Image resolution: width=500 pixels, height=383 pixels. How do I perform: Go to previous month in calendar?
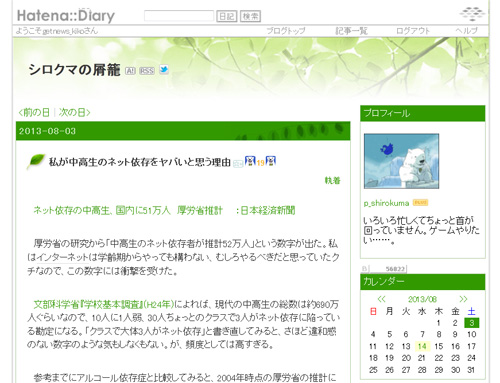coord(381,299)
